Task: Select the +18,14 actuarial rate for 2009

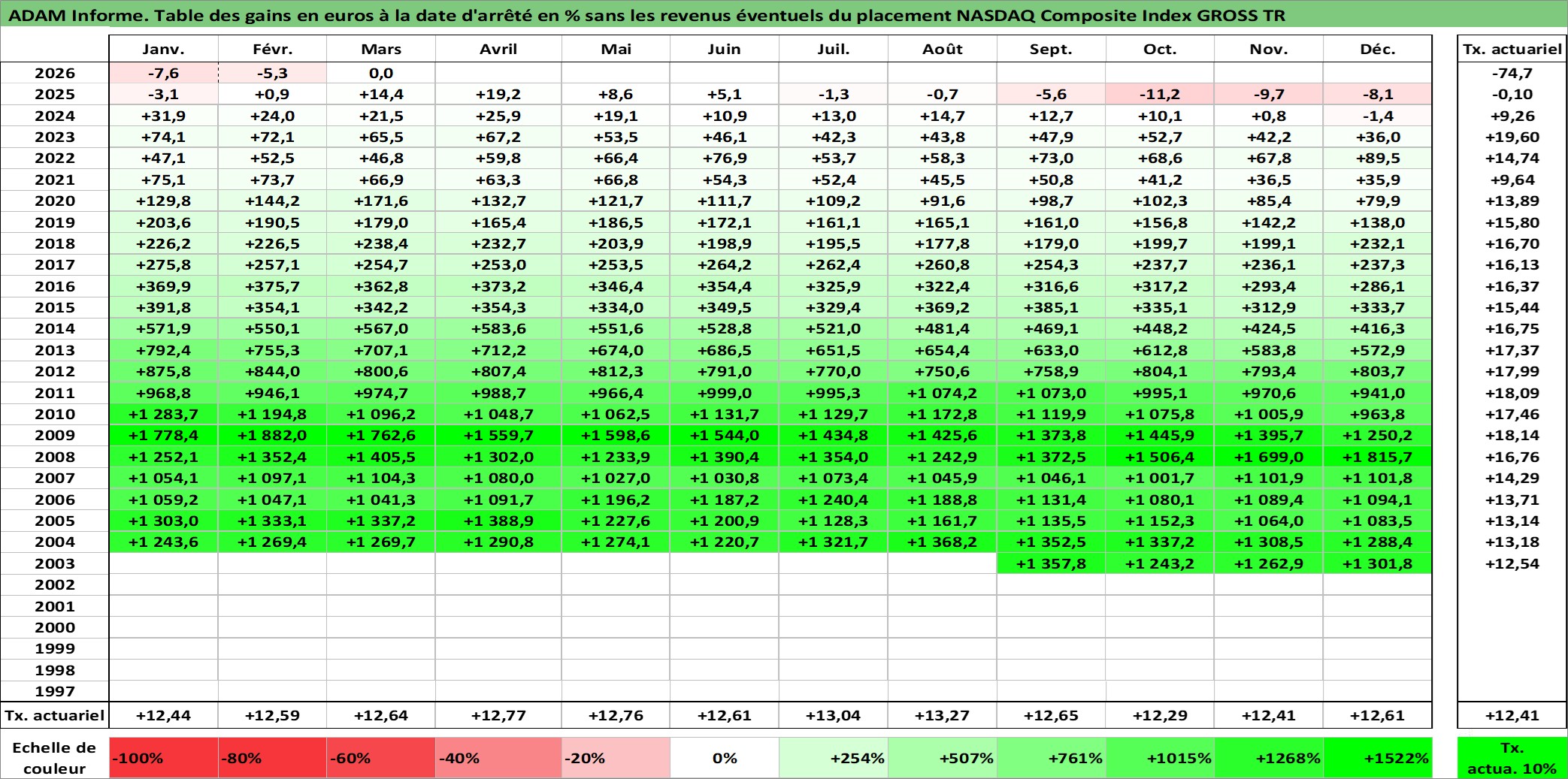Action: coord(1512,435)
